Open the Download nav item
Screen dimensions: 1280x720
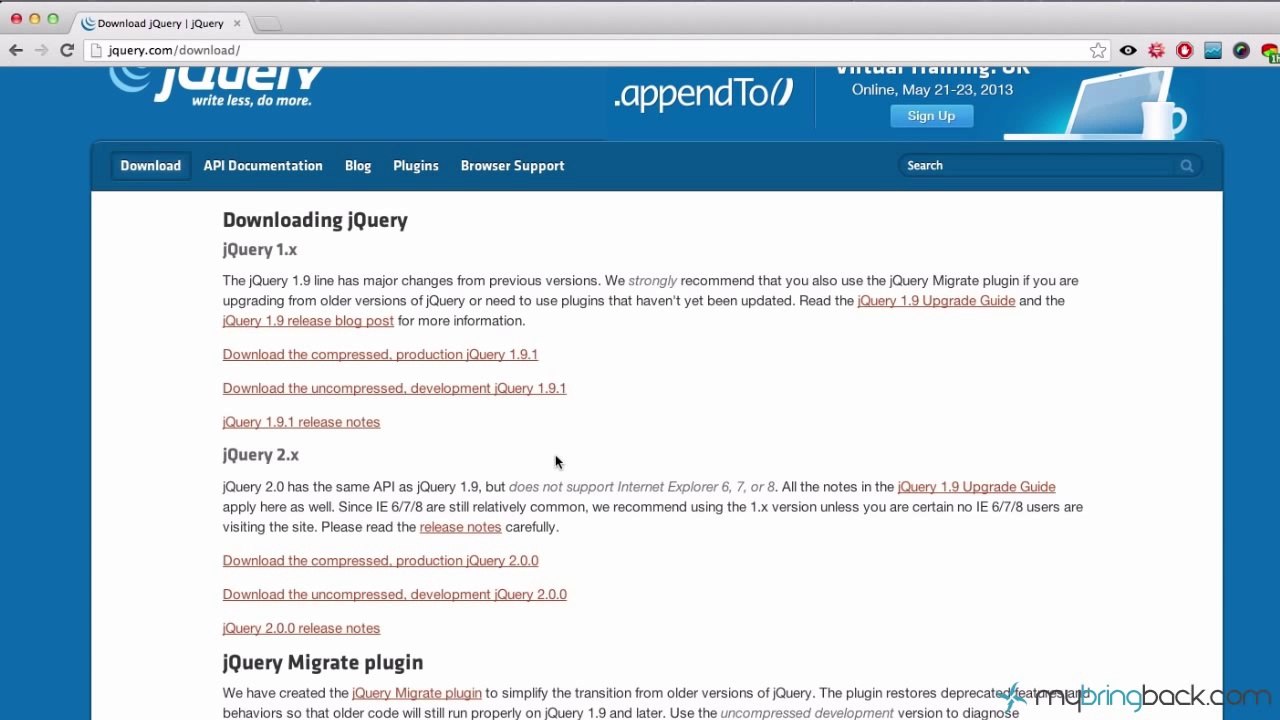tap(151, 166)
